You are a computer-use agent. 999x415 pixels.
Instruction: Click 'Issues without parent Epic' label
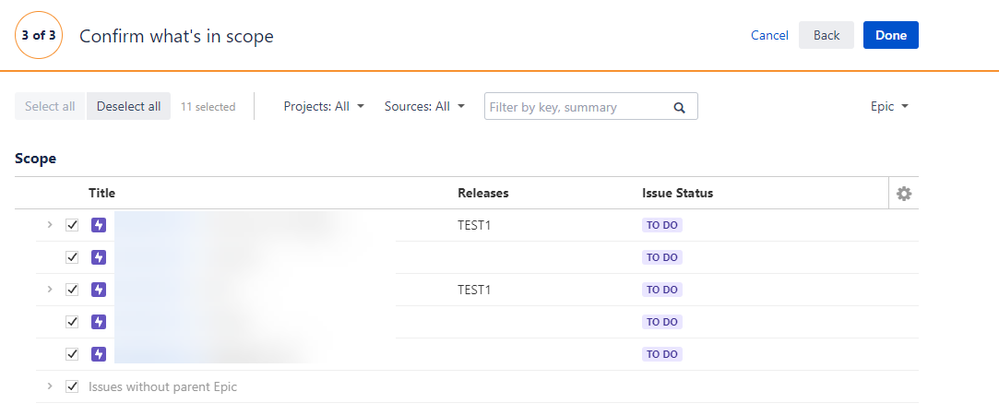click(x=162, y=386)
